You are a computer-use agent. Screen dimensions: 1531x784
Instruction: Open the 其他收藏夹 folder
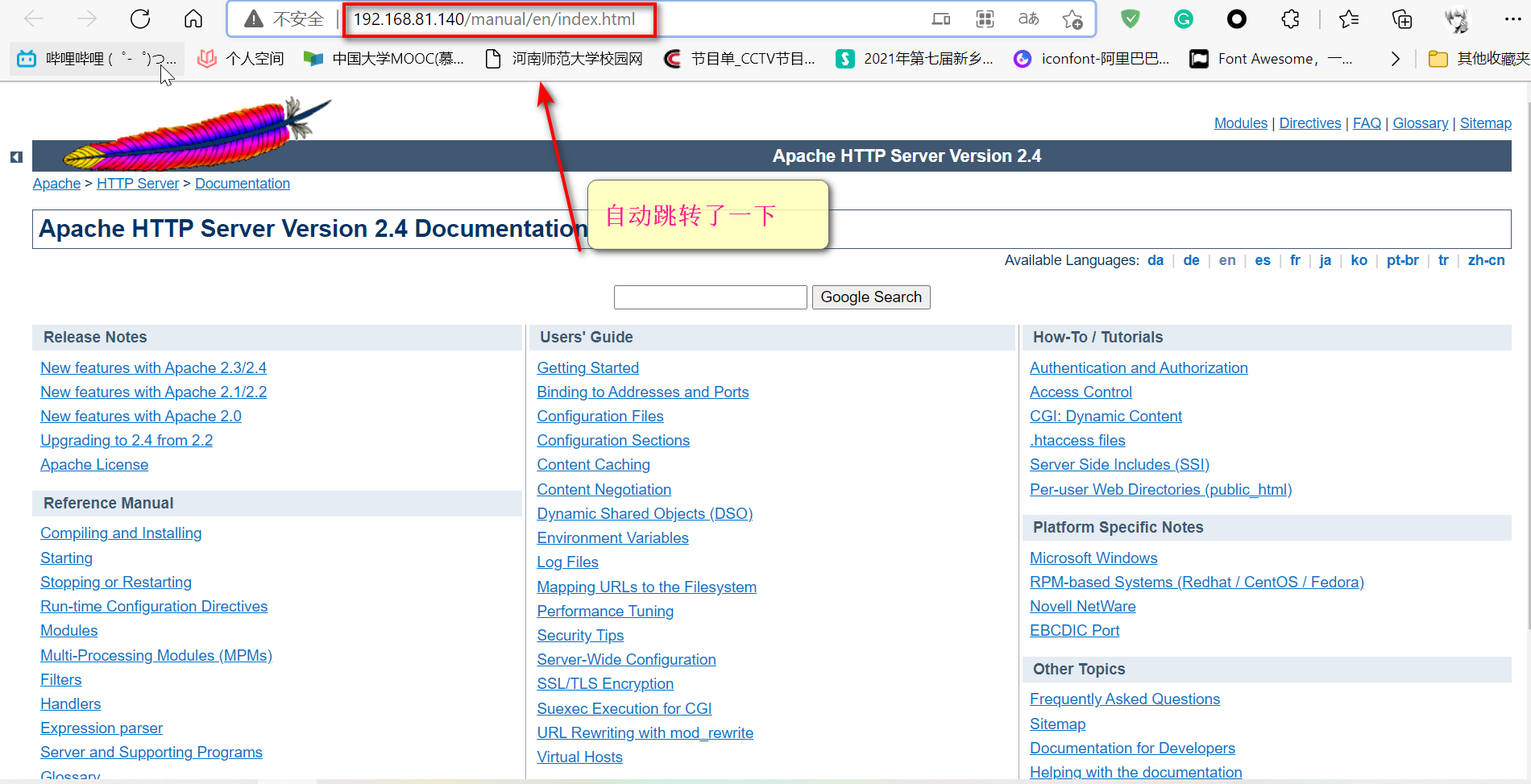(x=1479, y=59)
